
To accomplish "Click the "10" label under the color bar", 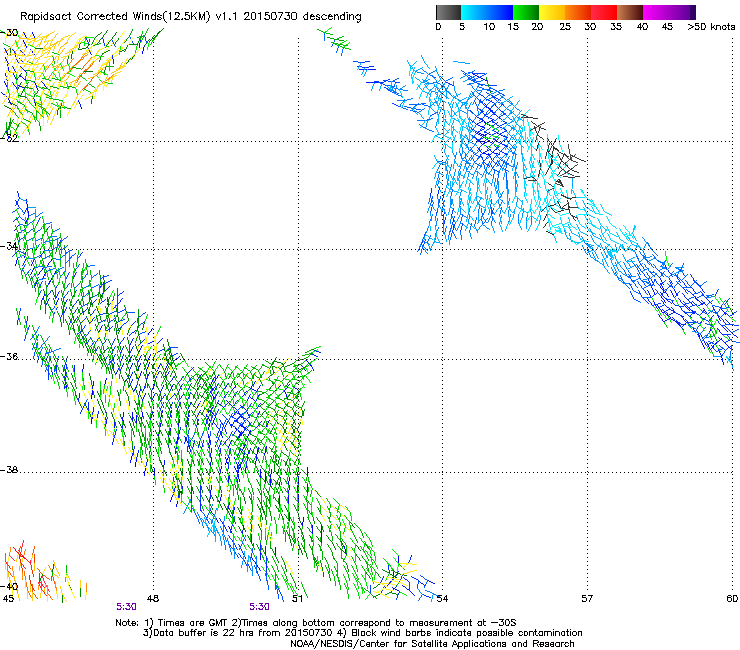I will tap(489, 27).
